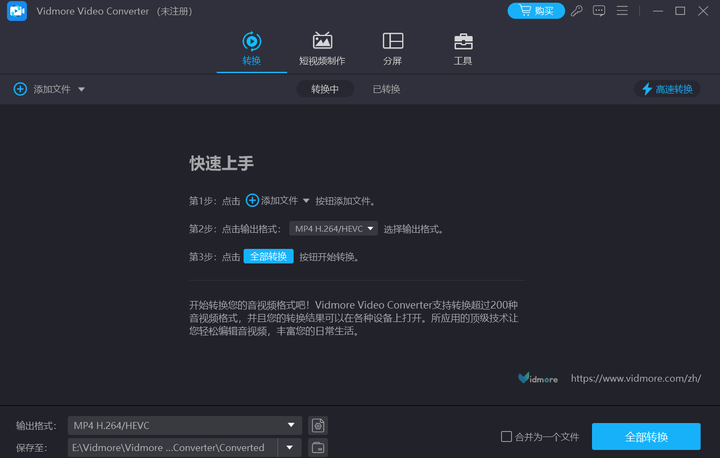Minimize the Vidmore window
Viewport: 720px width, 458px height.
[658, 11]
